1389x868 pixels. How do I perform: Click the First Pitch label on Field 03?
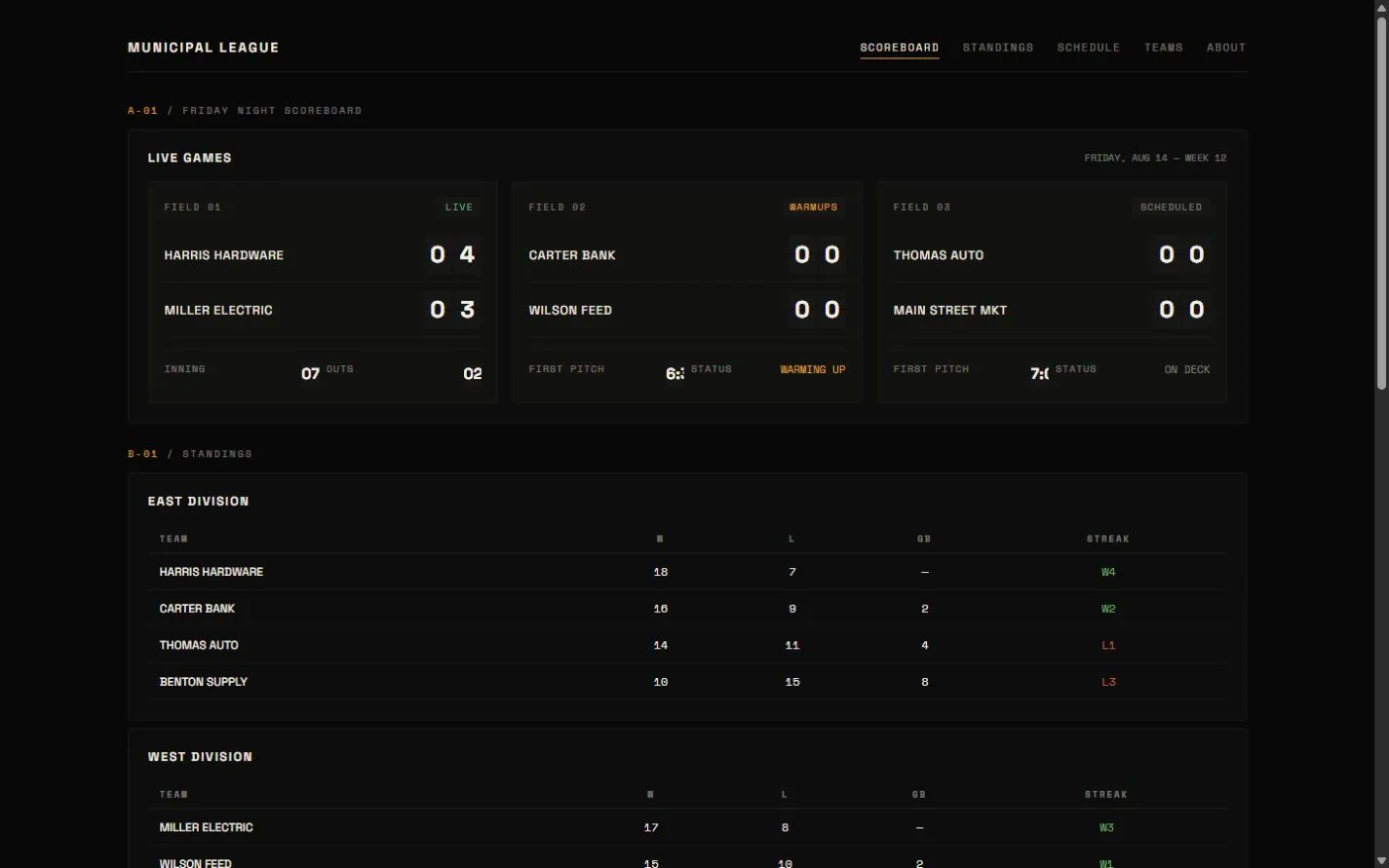[931, 369]
